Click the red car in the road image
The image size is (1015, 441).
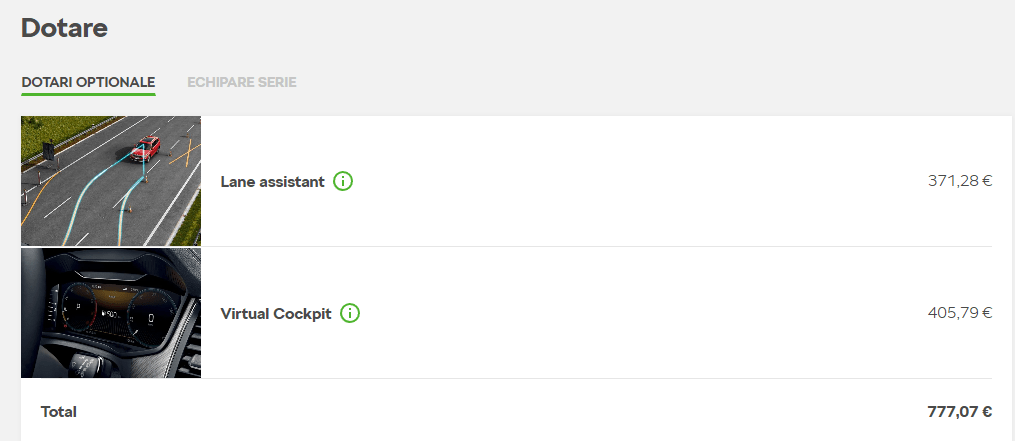point(146,149)
